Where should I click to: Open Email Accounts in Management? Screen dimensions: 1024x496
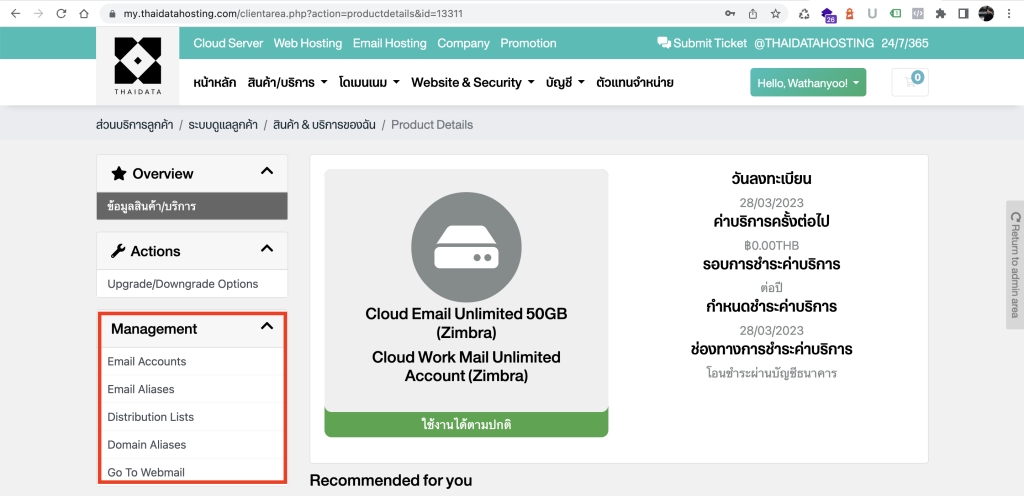click(147, 362)
